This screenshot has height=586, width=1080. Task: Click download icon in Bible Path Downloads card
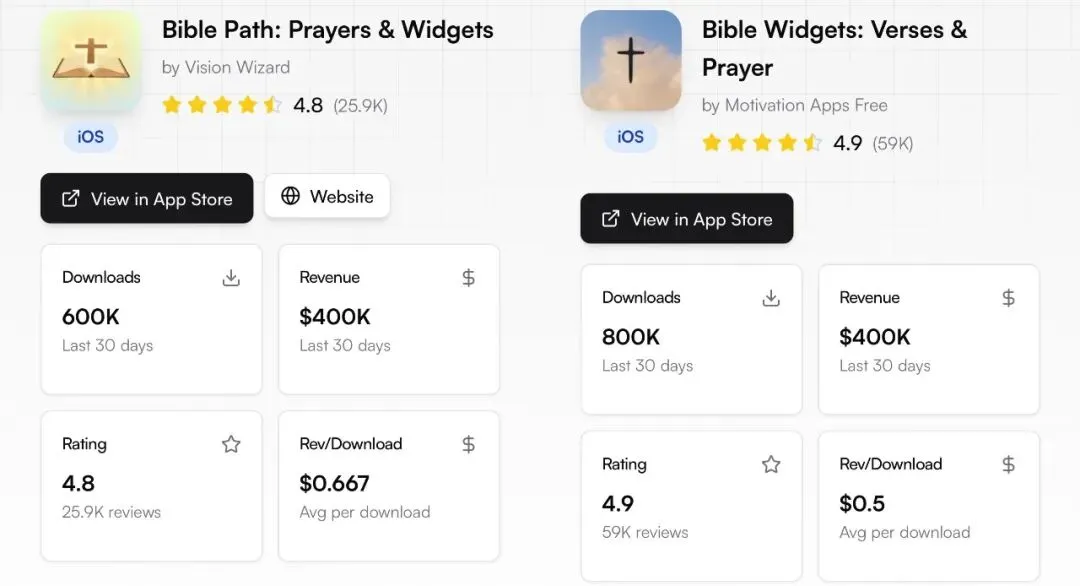point(231,278)
